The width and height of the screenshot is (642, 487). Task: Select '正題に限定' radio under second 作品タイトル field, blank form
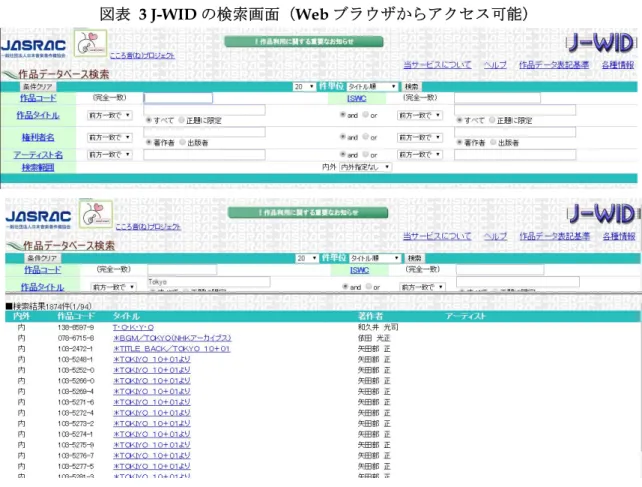click(x=492, y=120)
